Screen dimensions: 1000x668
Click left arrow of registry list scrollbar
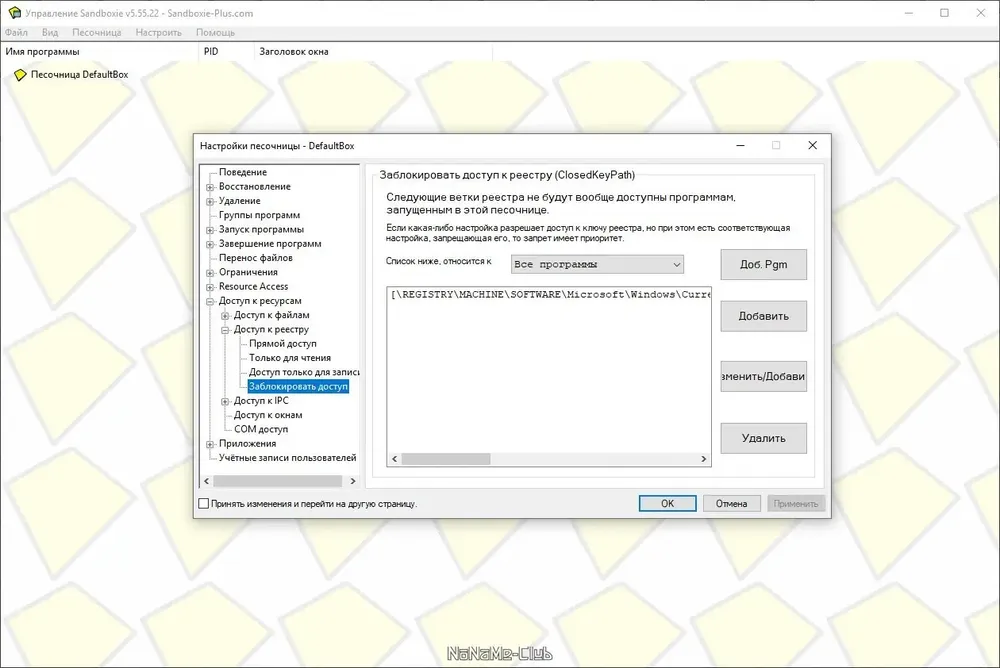tap(395, 459)
